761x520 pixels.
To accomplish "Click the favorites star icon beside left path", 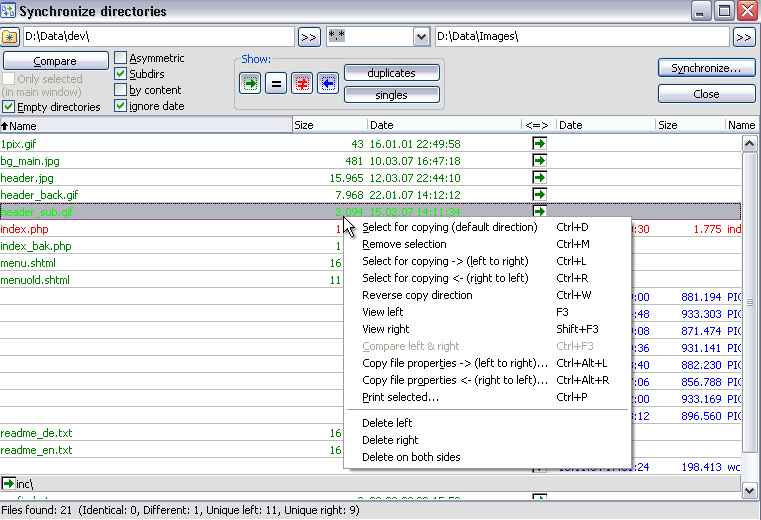I will pyautogui.click(x=10, y=37).
